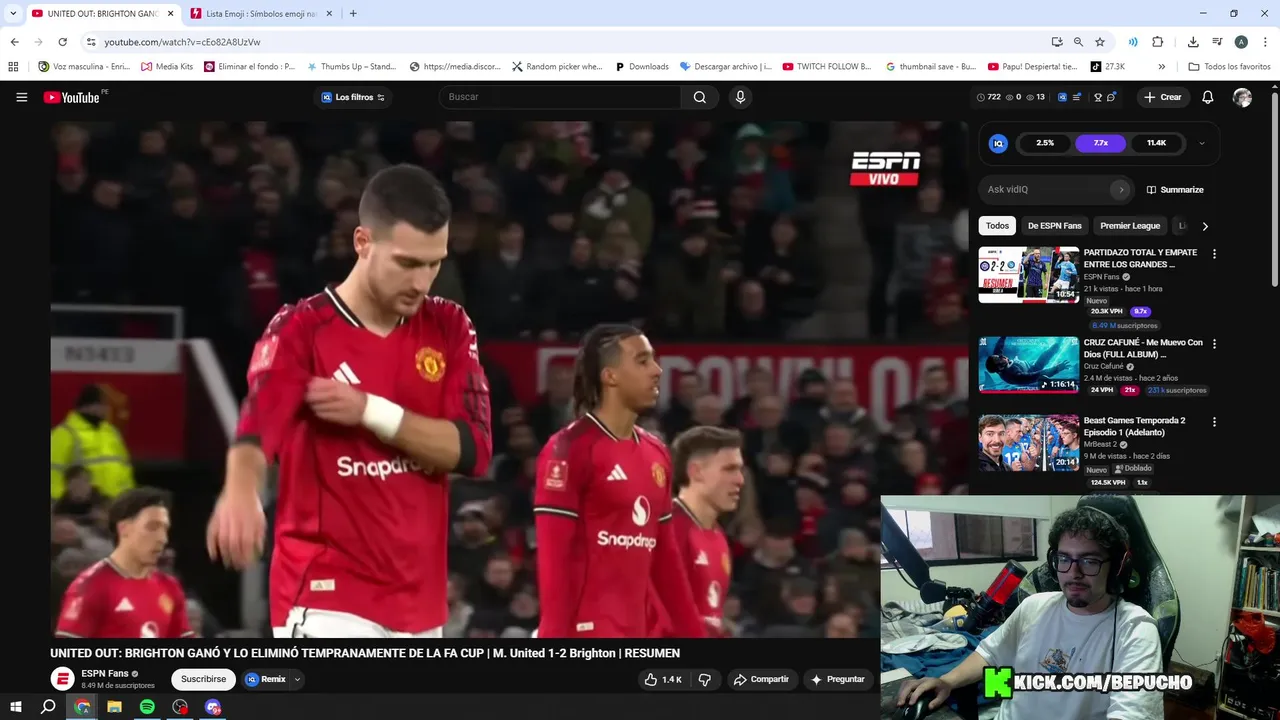1280x720 pixels.
Task: Open Spotify from the Windows taskbar
Action: coord(147,707)
